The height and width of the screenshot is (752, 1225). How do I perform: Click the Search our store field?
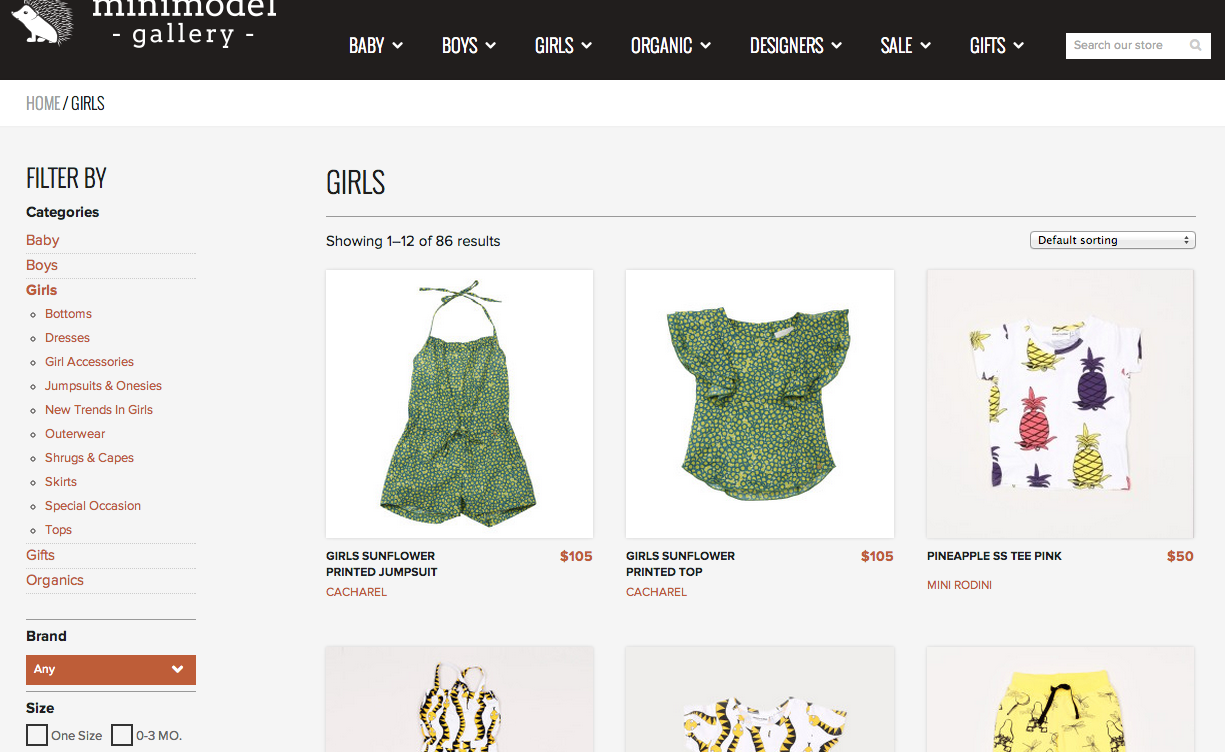coord(1127,45)
